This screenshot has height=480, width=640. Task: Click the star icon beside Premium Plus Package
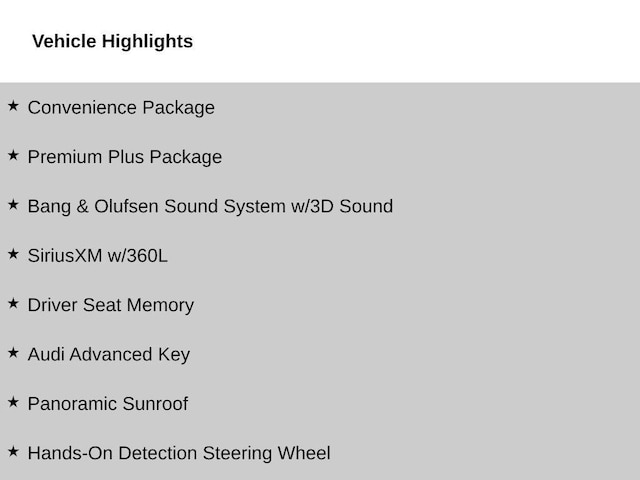coord(13,155)
